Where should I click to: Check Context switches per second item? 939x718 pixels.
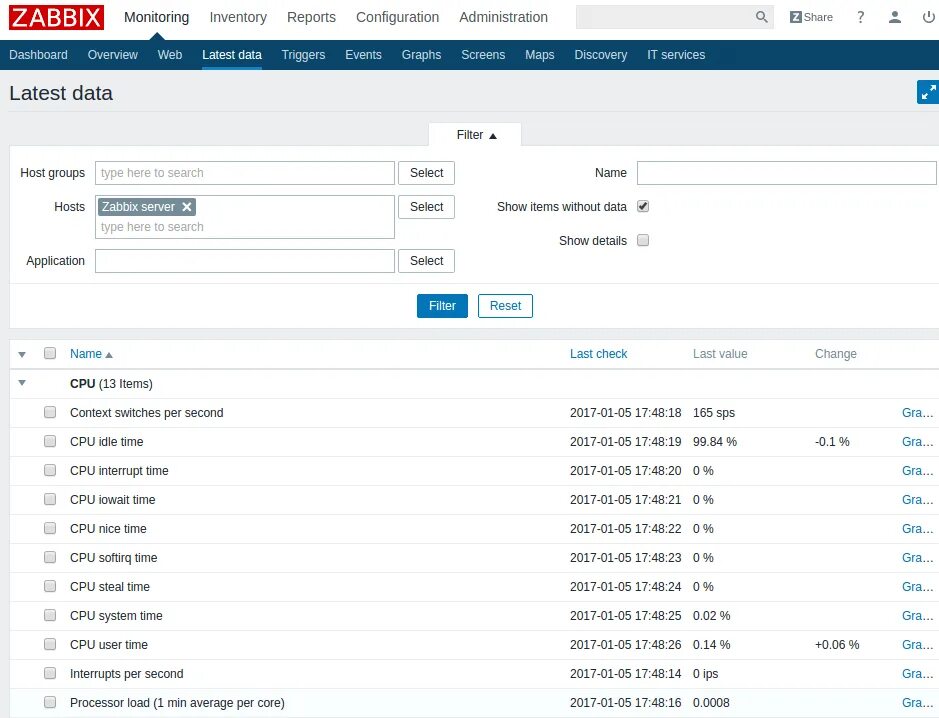click(50, 413)
